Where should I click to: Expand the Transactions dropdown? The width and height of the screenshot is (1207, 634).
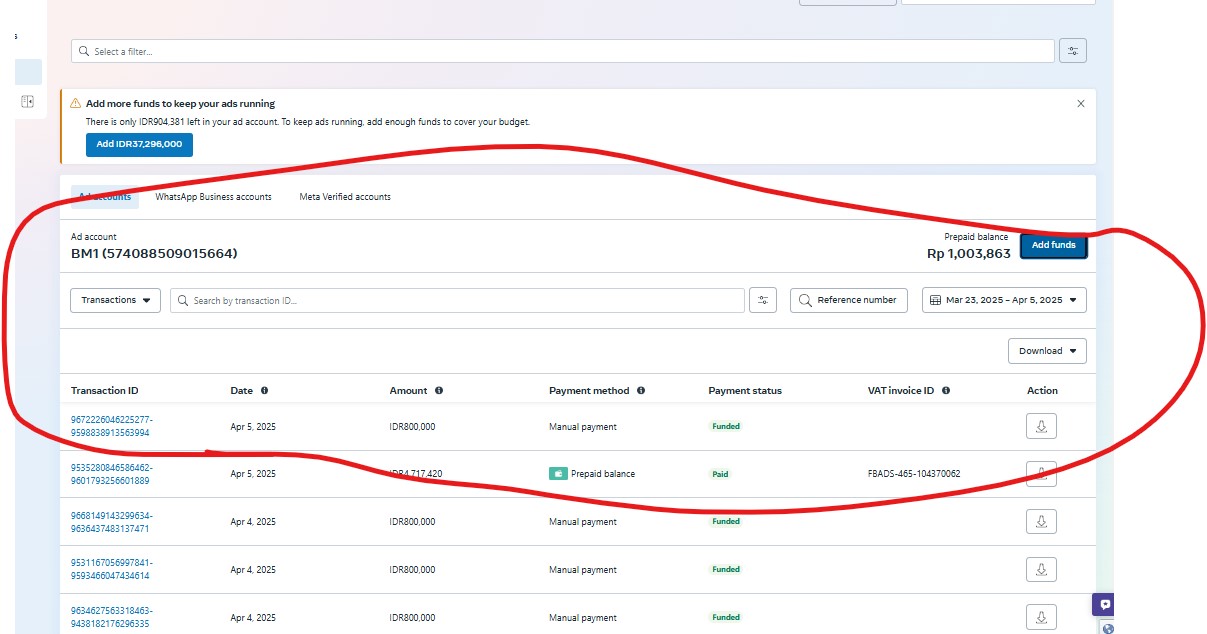click(x=115, y=300)
